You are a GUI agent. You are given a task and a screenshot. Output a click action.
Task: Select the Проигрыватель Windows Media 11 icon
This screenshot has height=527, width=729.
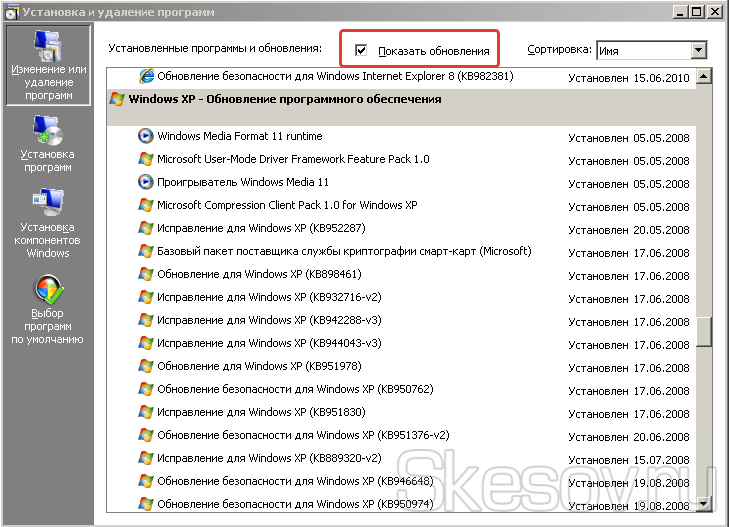[146, 182]
